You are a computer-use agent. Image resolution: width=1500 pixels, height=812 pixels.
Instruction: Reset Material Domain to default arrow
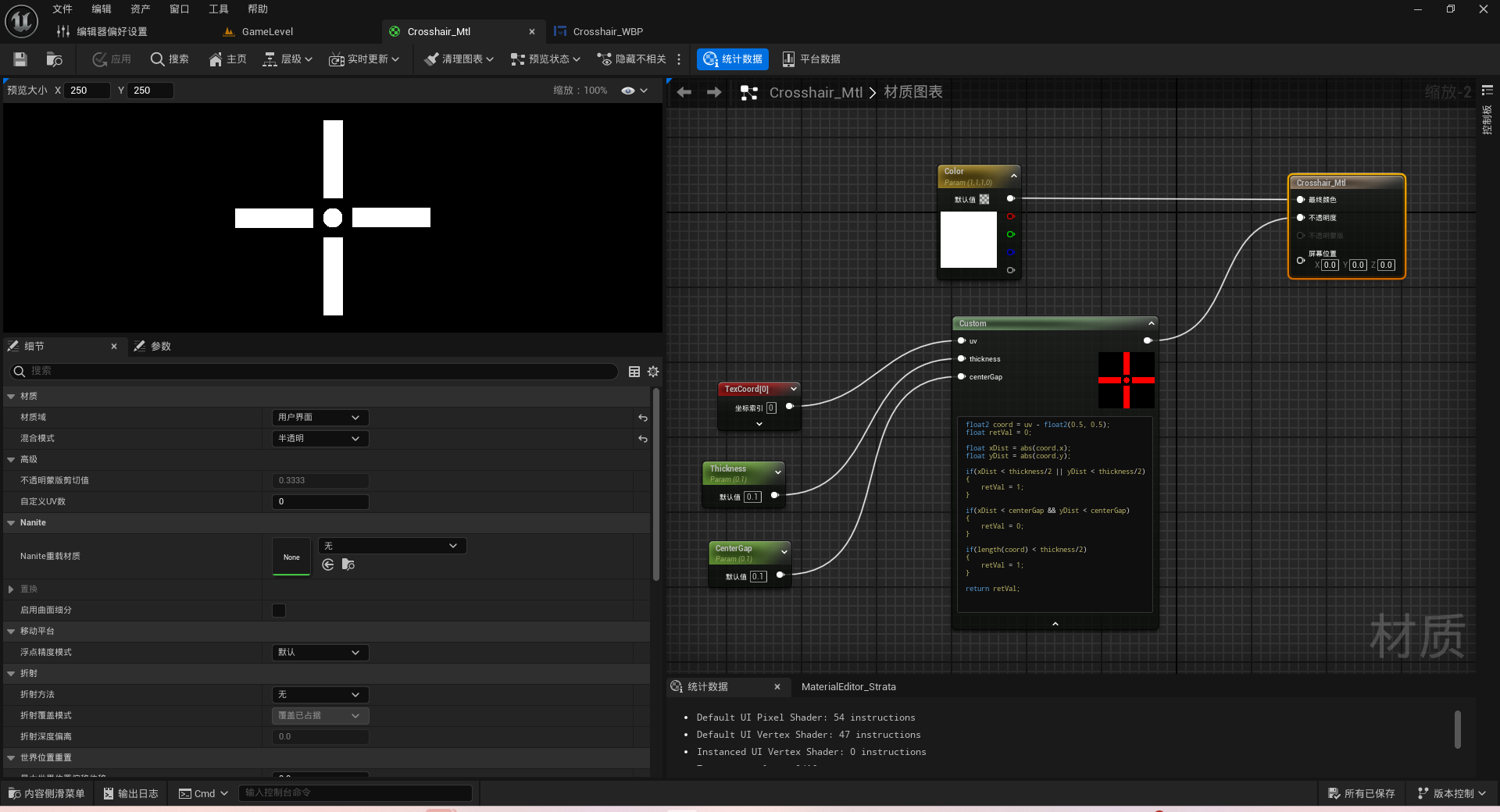click(643, 418)
